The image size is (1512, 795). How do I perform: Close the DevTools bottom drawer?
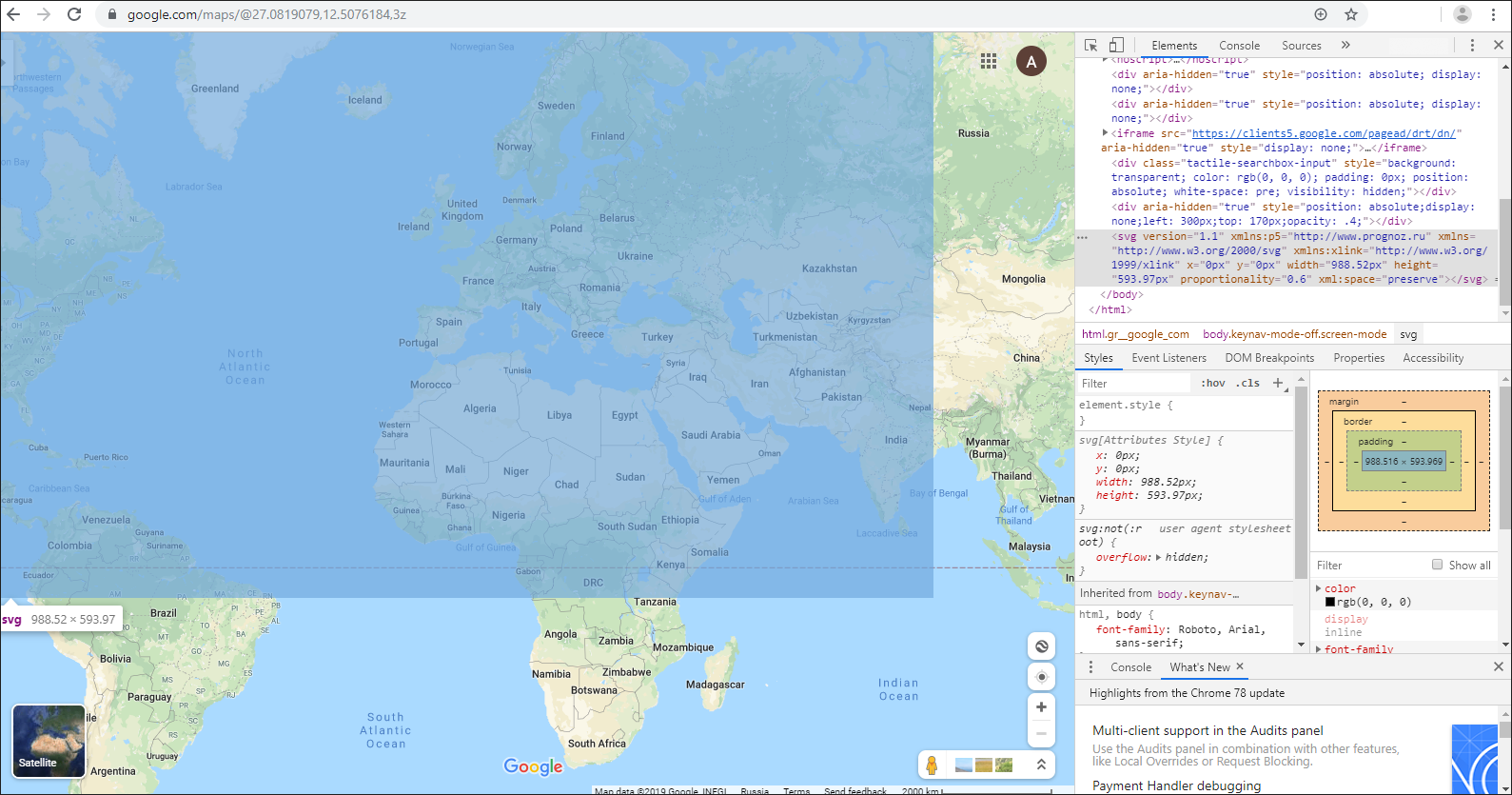click(x=1499, y=667)
